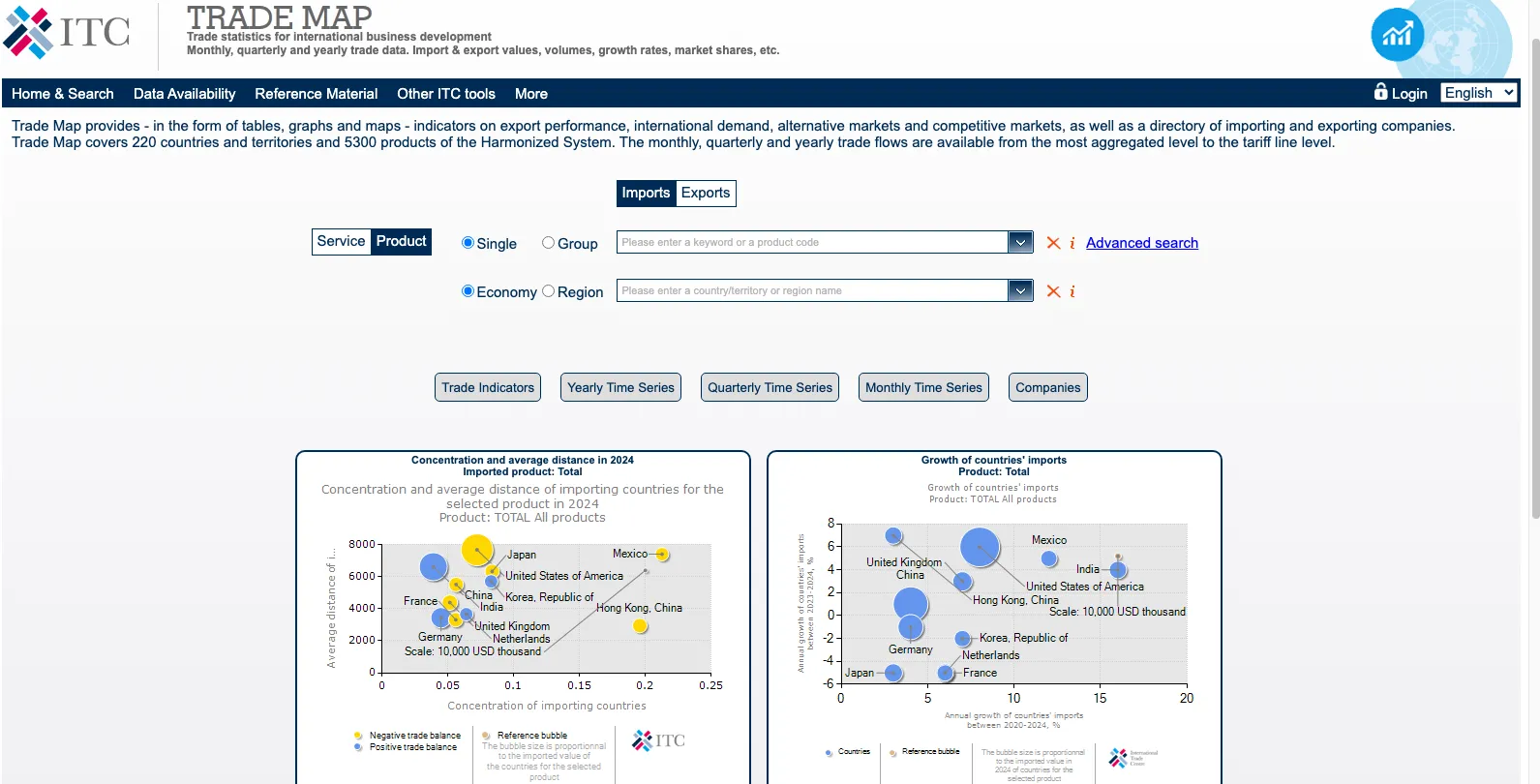Clear the country search with red X

click(x=1053, y=291)
